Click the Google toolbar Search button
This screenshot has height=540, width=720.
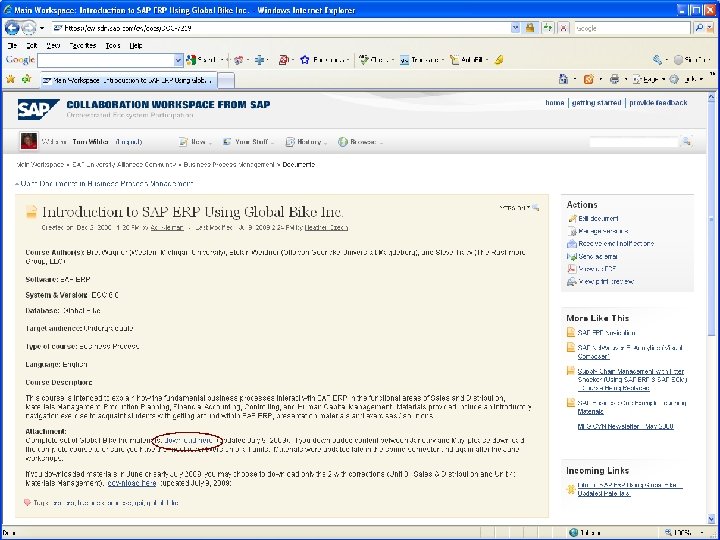point(202,60)
